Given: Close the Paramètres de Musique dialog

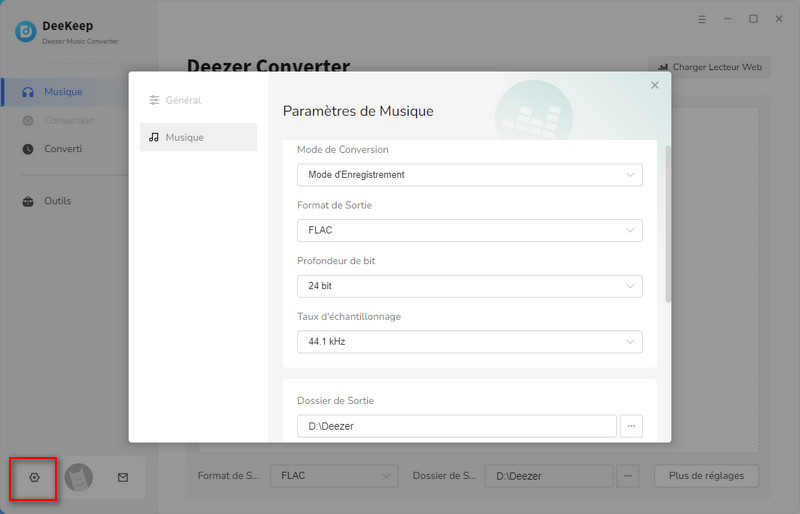Looking at the screenshot, I should (x=655, y=85).
